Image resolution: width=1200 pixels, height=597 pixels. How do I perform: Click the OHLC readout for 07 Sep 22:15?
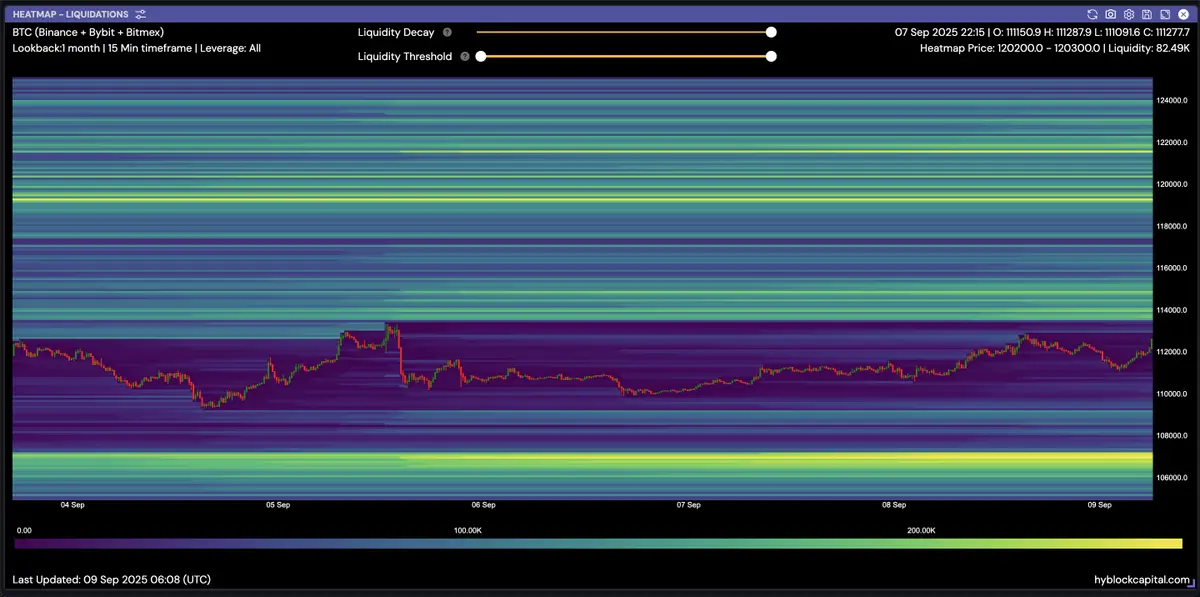point(1041,32)
